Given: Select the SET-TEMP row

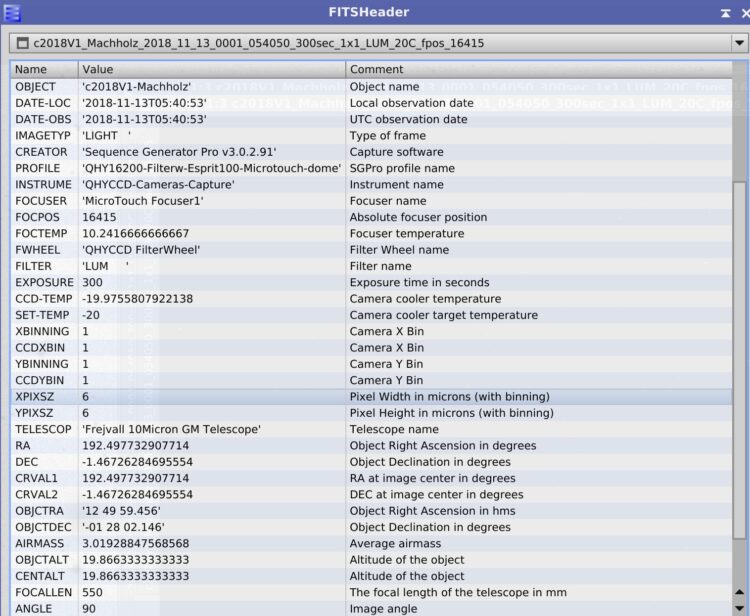Looking at the screenshot, I should (x=371, y=315).
